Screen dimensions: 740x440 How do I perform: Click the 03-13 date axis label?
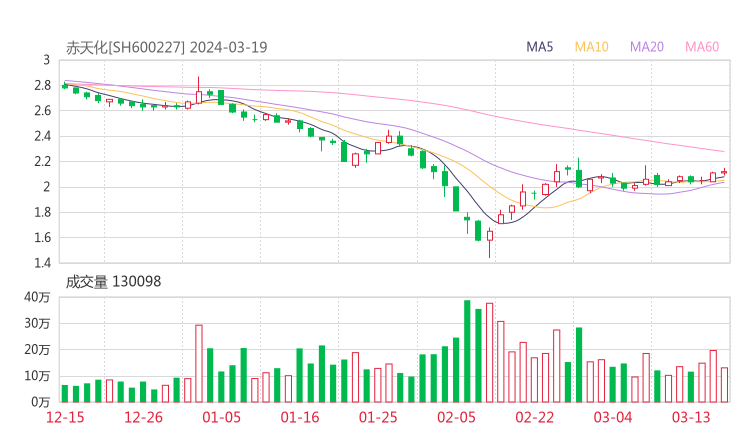691,417
